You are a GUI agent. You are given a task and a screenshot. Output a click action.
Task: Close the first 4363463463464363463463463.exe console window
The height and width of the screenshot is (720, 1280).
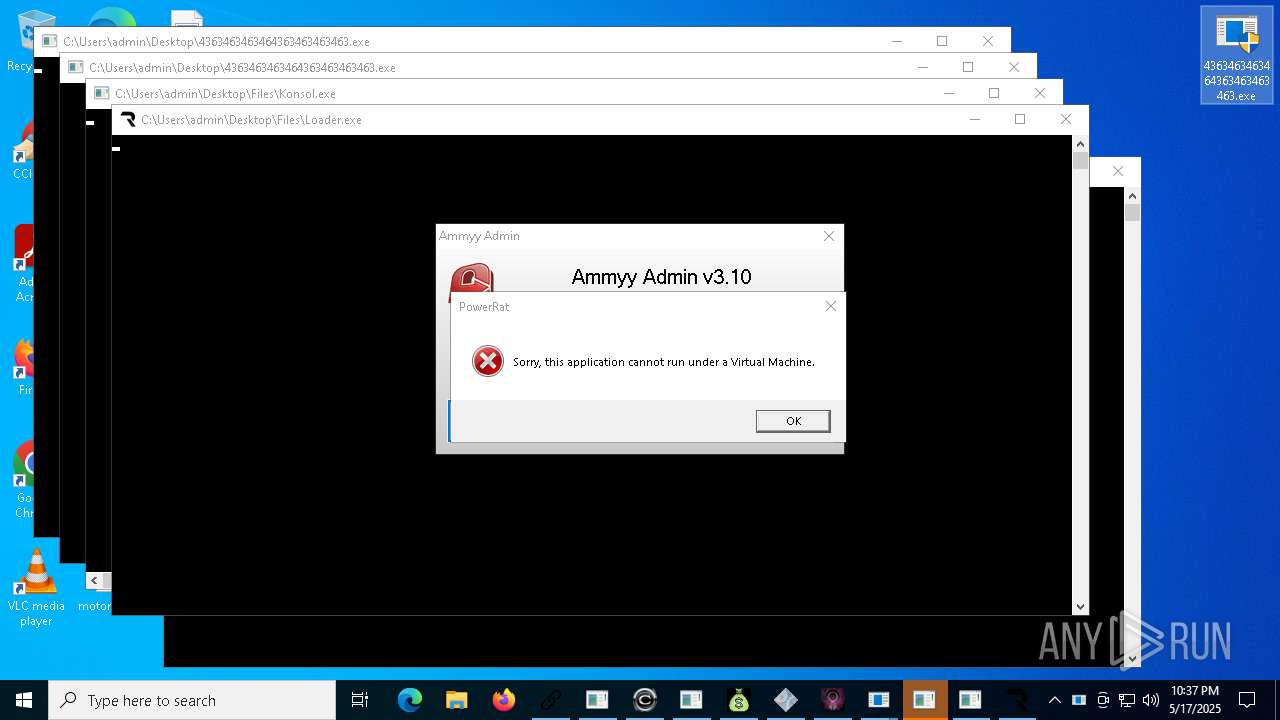988,41
